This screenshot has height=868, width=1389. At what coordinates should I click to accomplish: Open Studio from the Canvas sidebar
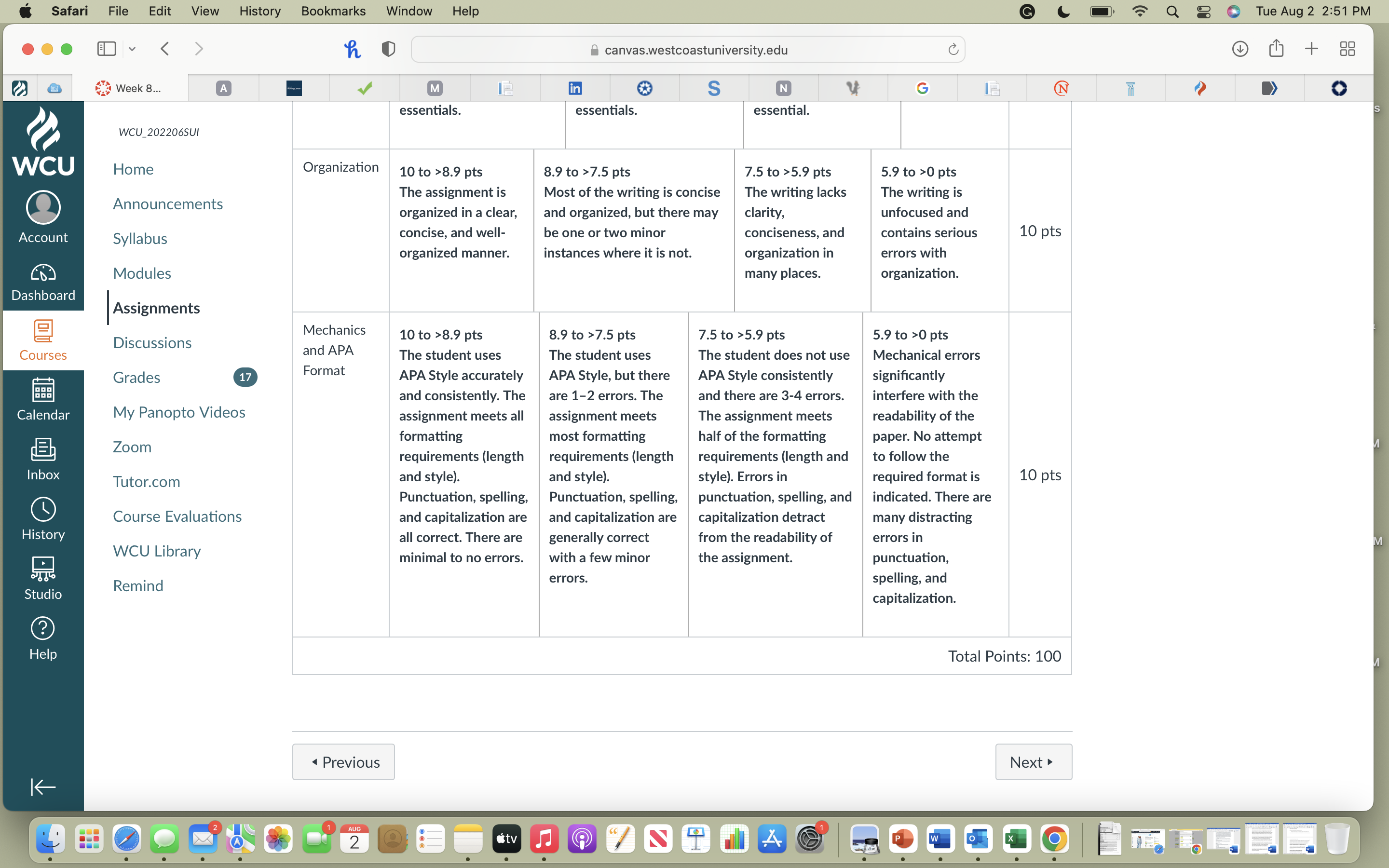pos(43,578)
